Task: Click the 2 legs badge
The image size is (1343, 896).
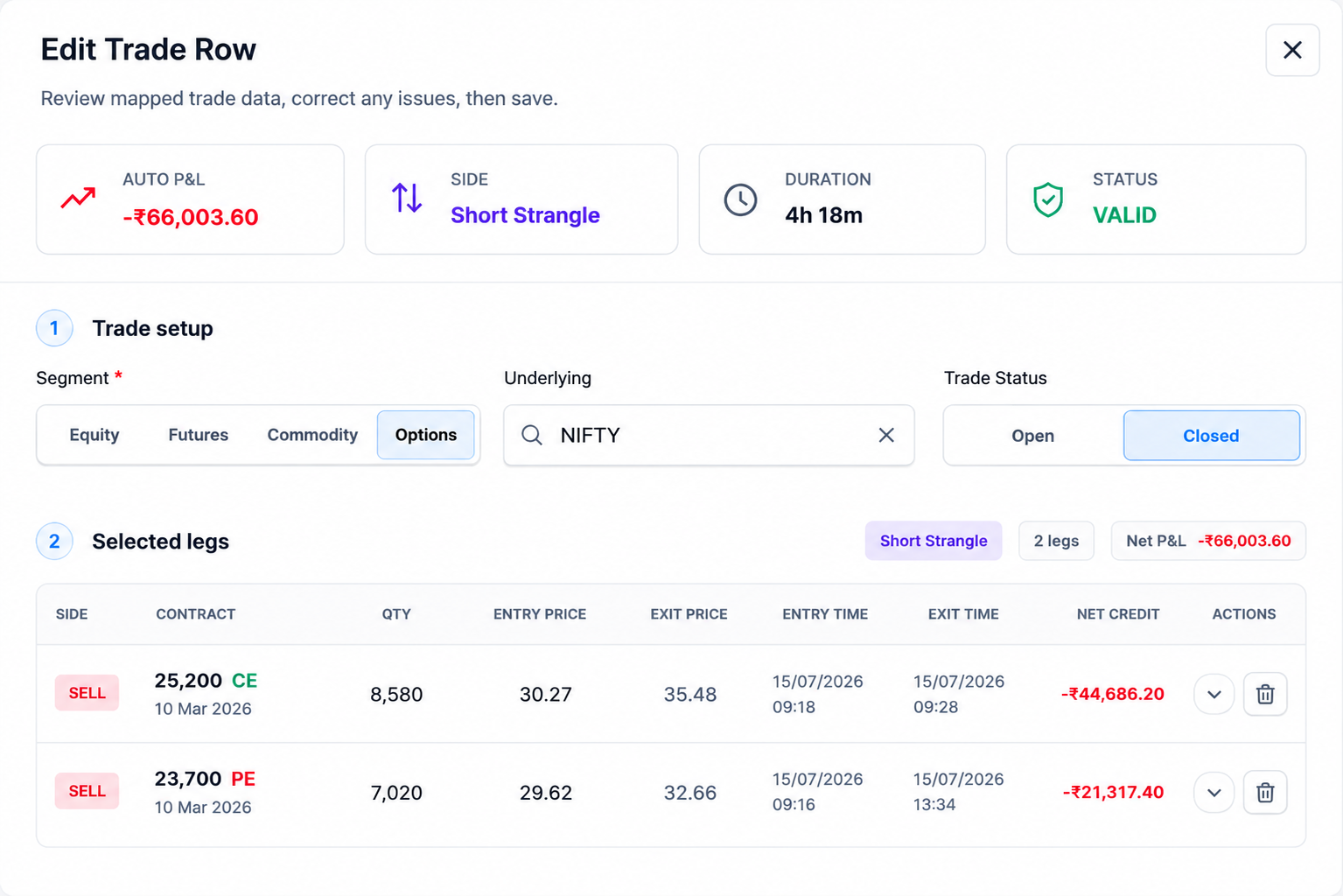Action: [1056, 541]
